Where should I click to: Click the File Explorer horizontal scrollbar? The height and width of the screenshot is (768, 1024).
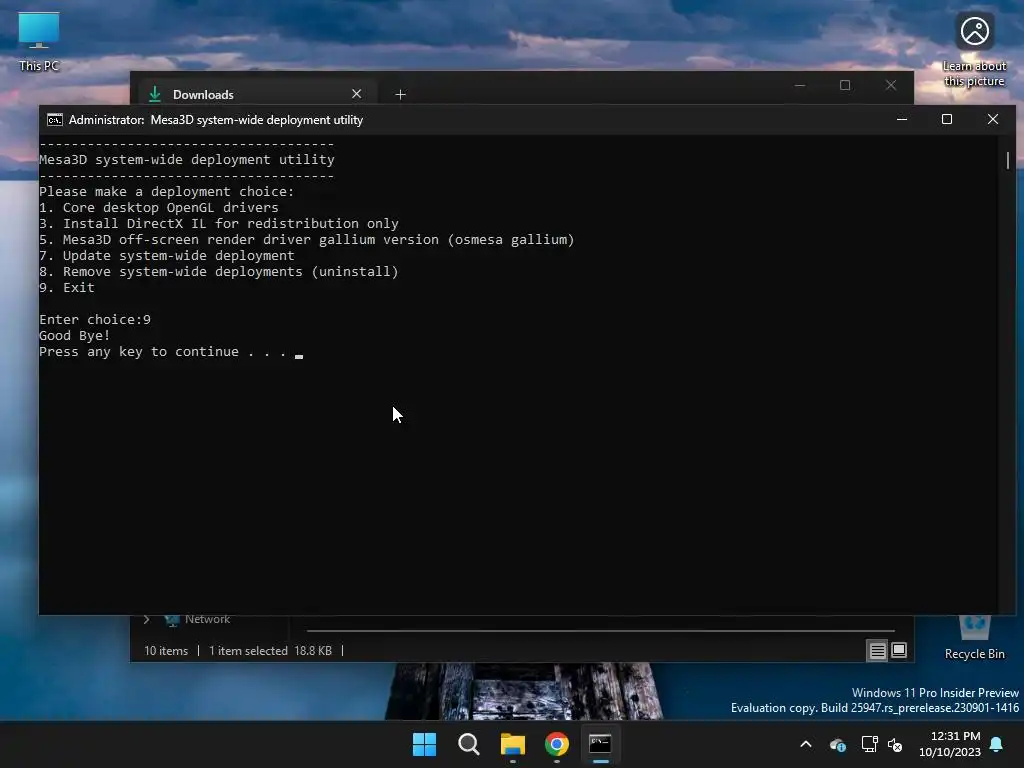coord(601,631)
